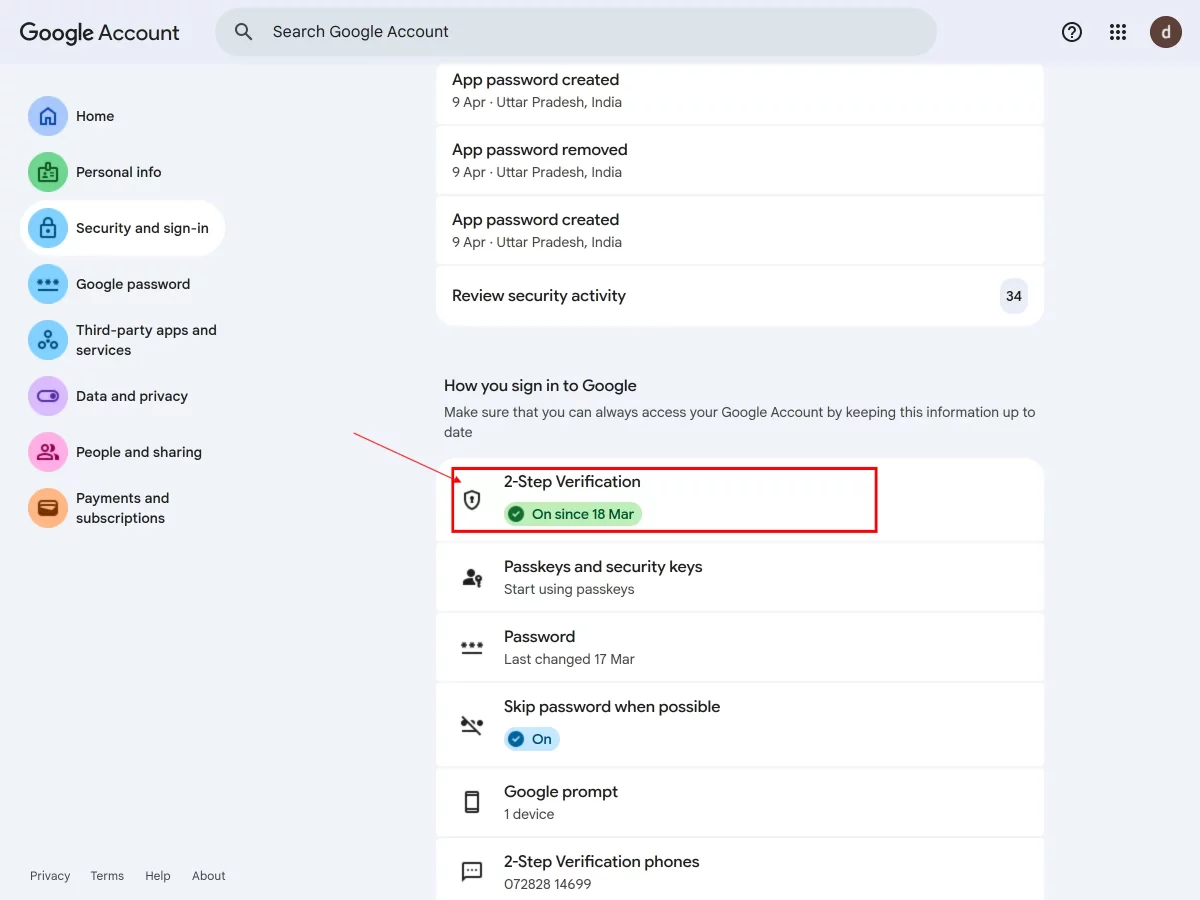Click the 2-Step Verification shield icon
The height and width of the screenshot is (900, 1200).
[x=472, y=499]
